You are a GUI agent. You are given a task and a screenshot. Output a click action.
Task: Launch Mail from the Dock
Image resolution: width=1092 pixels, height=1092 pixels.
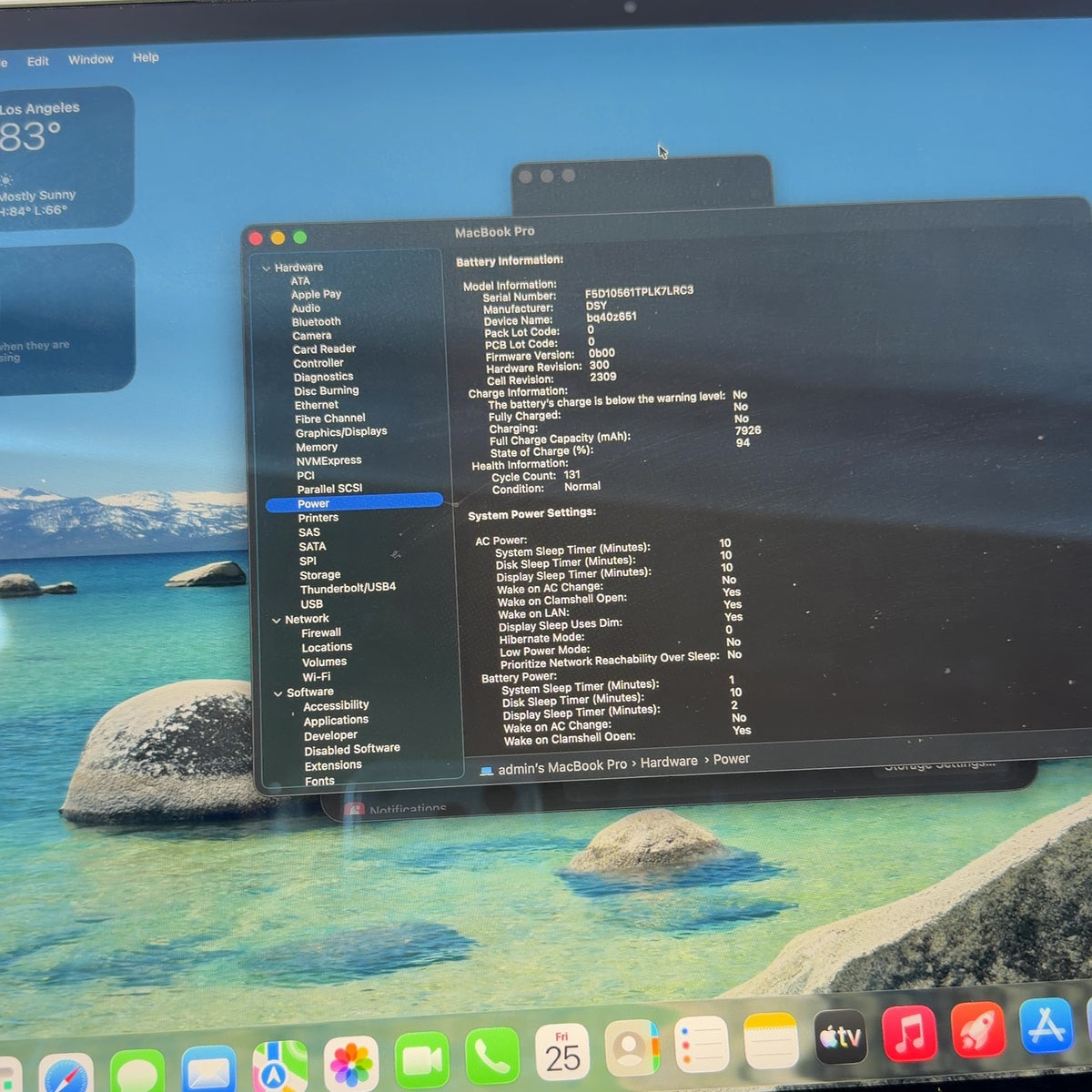coord(208,1070)
